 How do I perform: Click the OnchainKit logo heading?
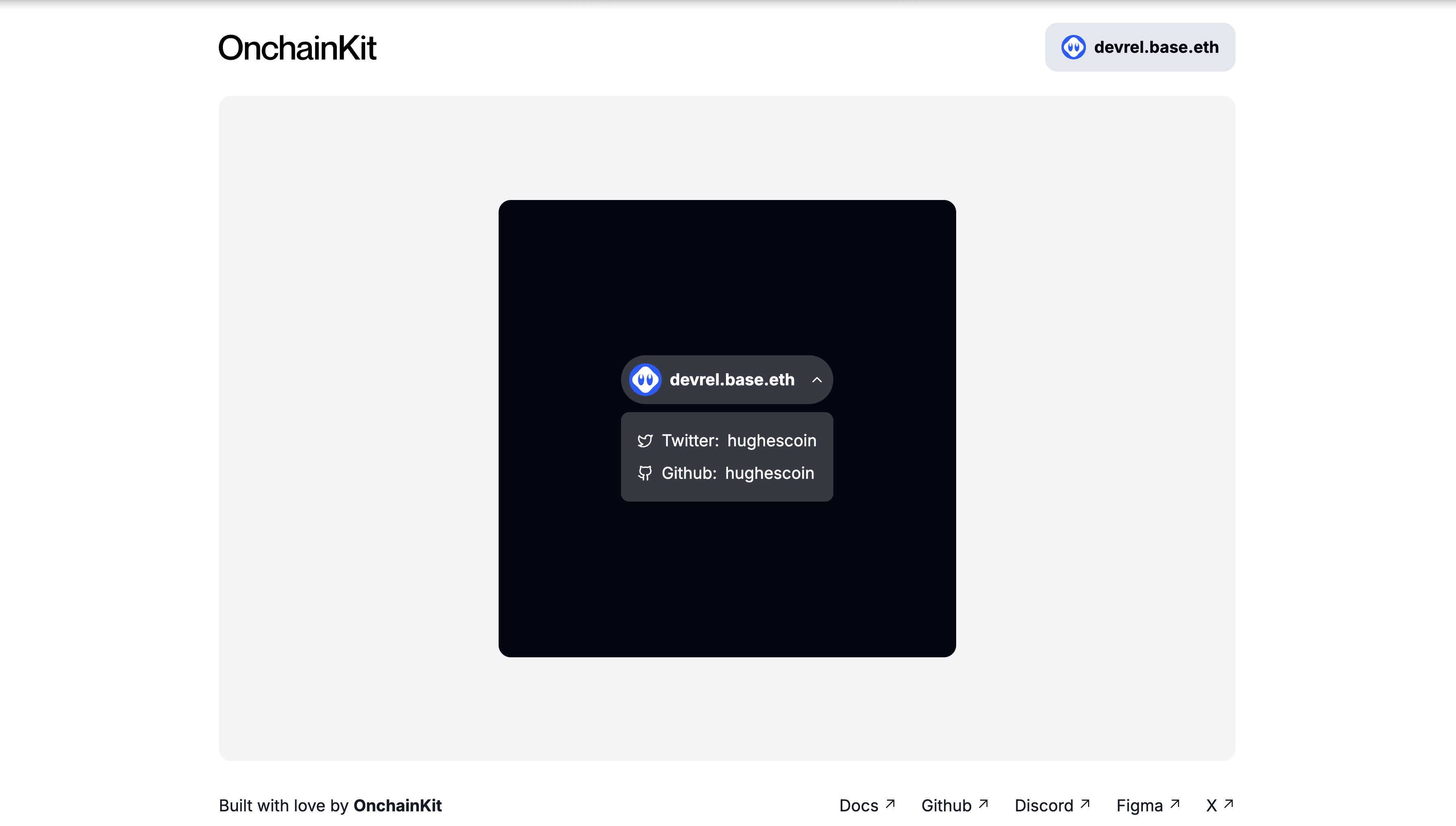[x=297, y=48]
